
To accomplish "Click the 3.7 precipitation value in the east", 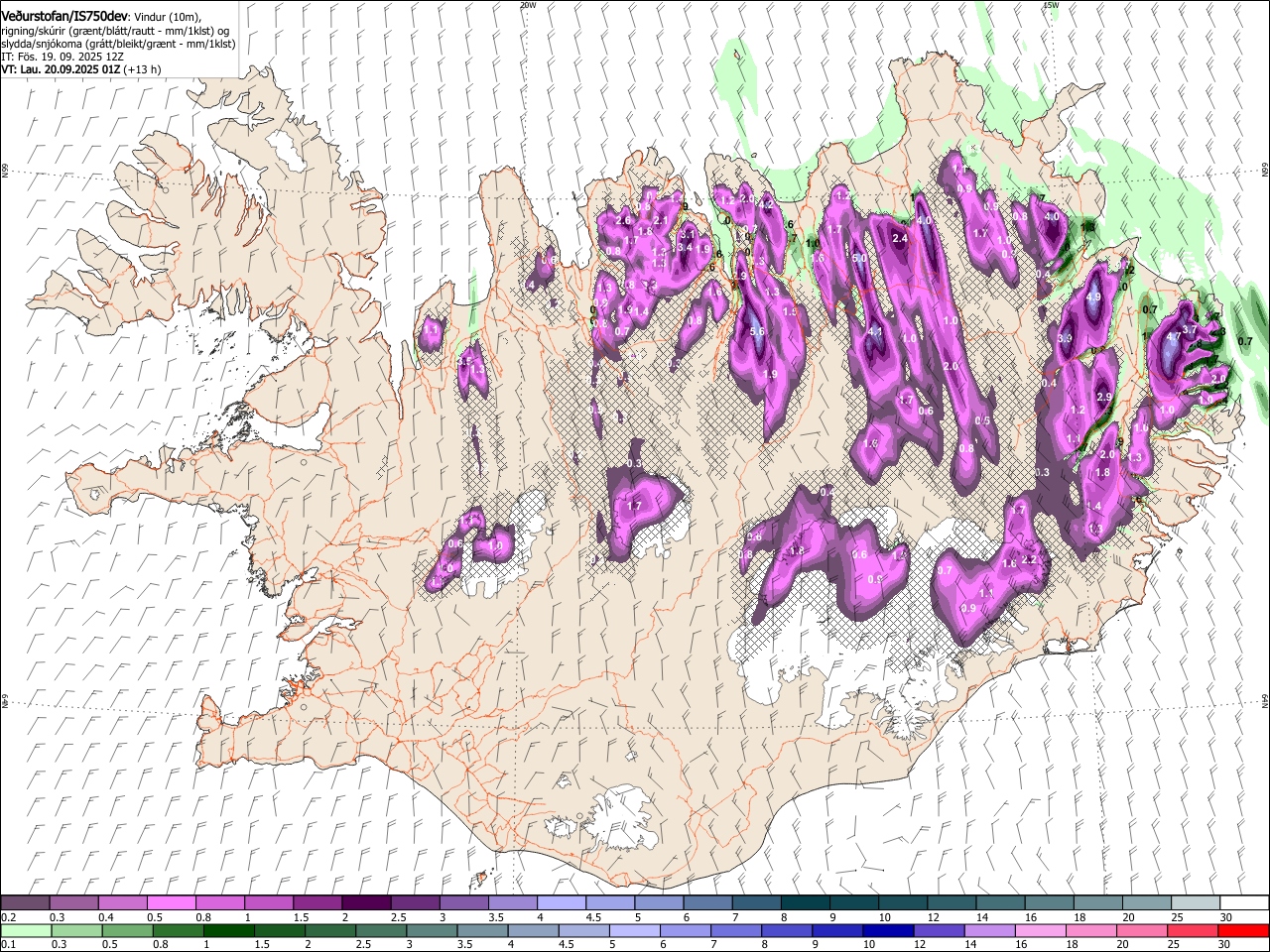I will click(1190, 329).
